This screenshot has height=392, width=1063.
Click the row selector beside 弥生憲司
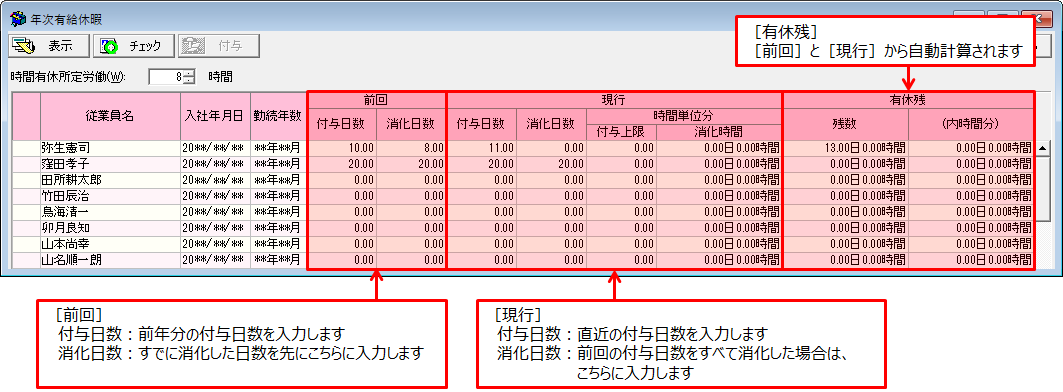coord(26,147)
